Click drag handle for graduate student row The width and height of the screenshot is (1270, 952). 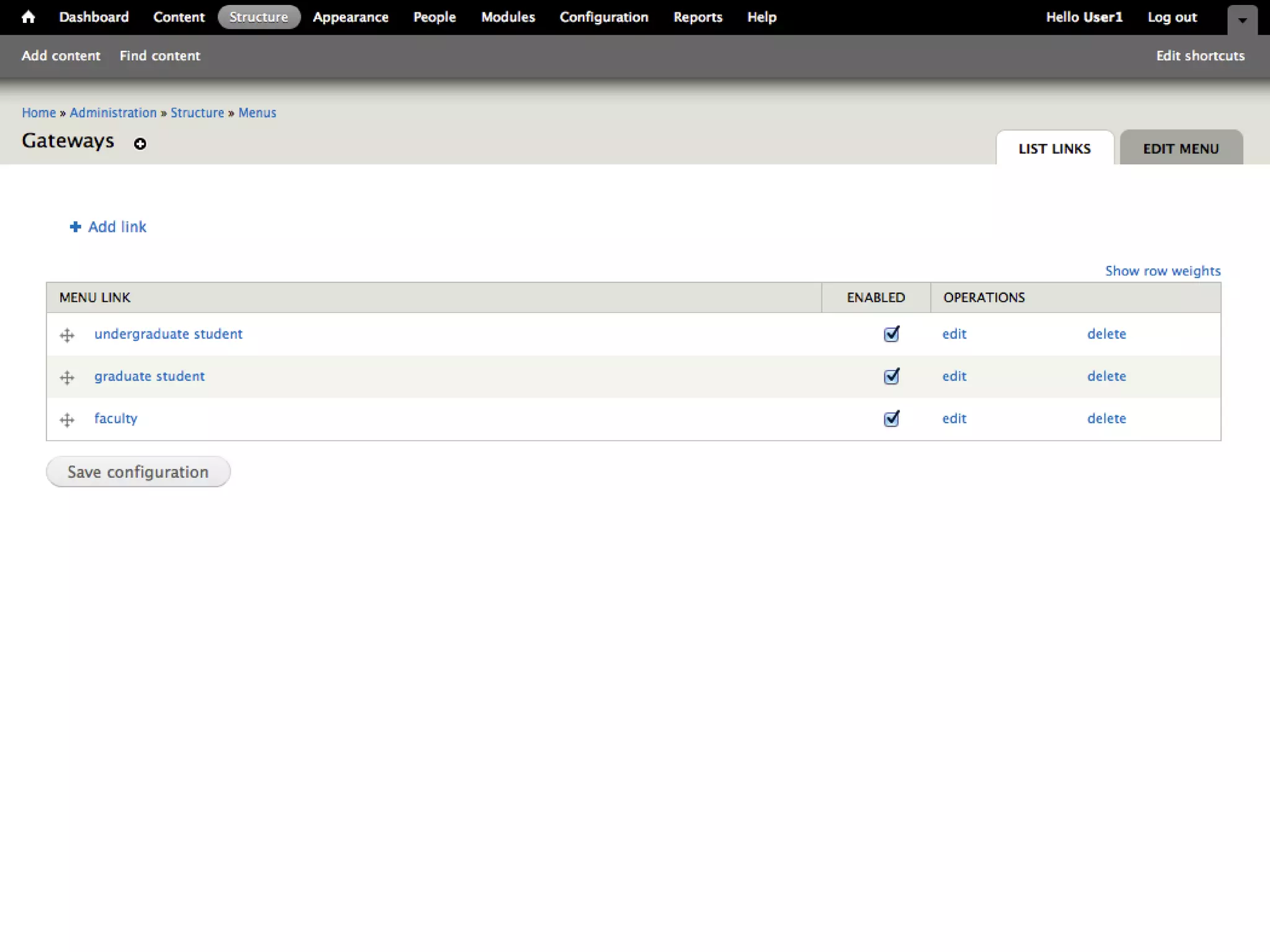click(67, 377)
